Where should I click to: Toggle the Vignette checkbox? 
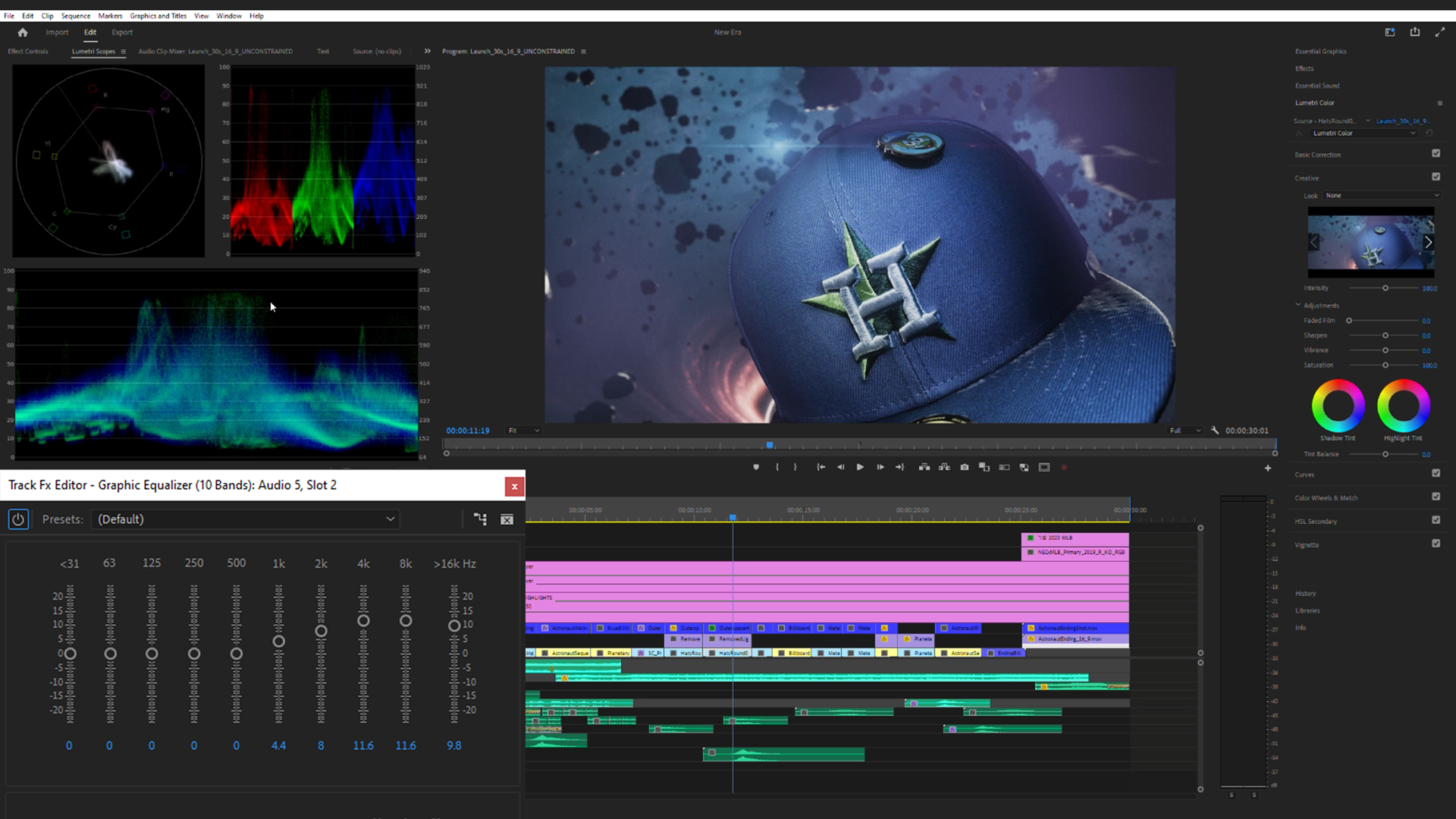(1436, 544)
